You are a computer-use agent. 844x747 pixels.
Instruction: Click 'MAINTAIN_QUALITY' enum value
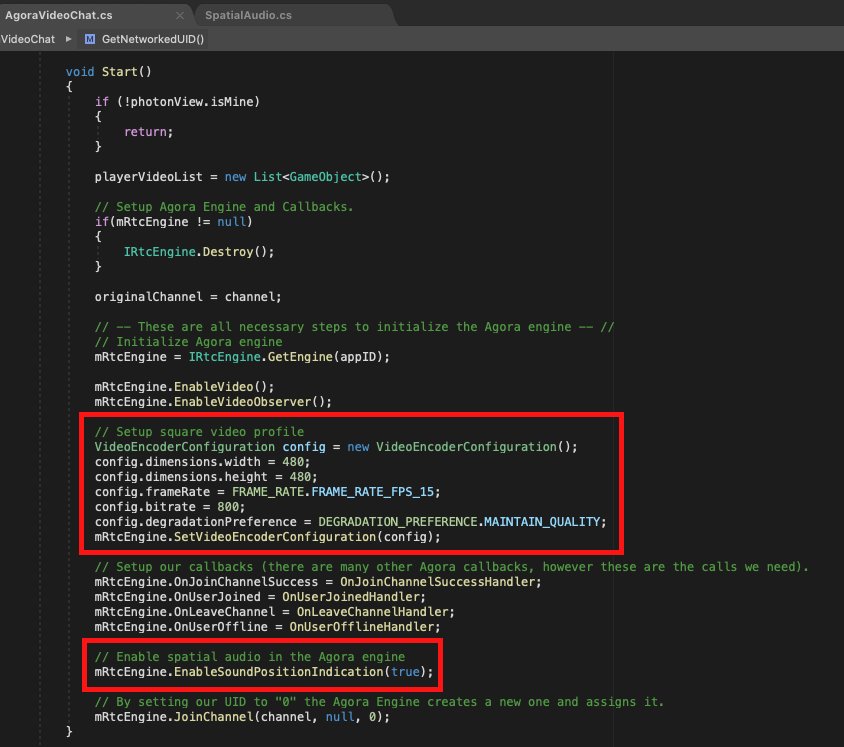point(542,522)
